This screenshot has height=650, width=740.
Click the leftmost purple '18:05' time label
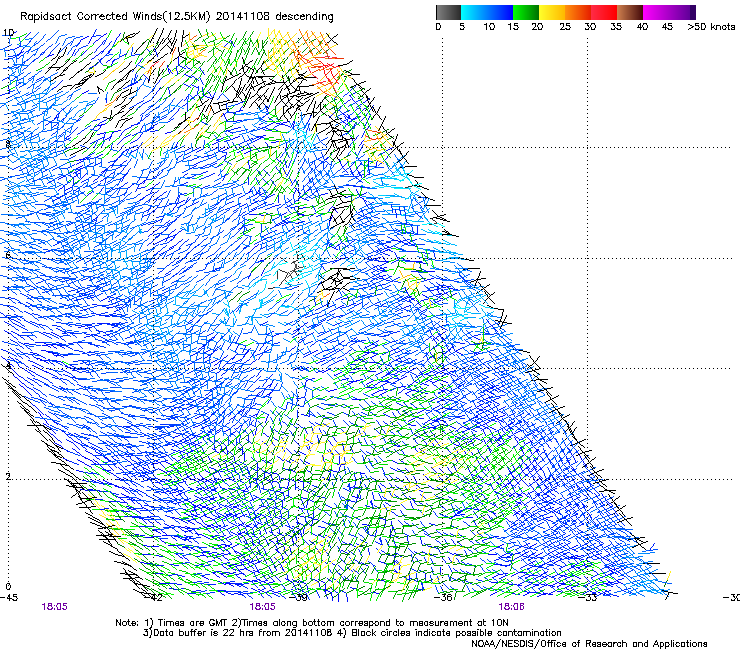point(54,607)
